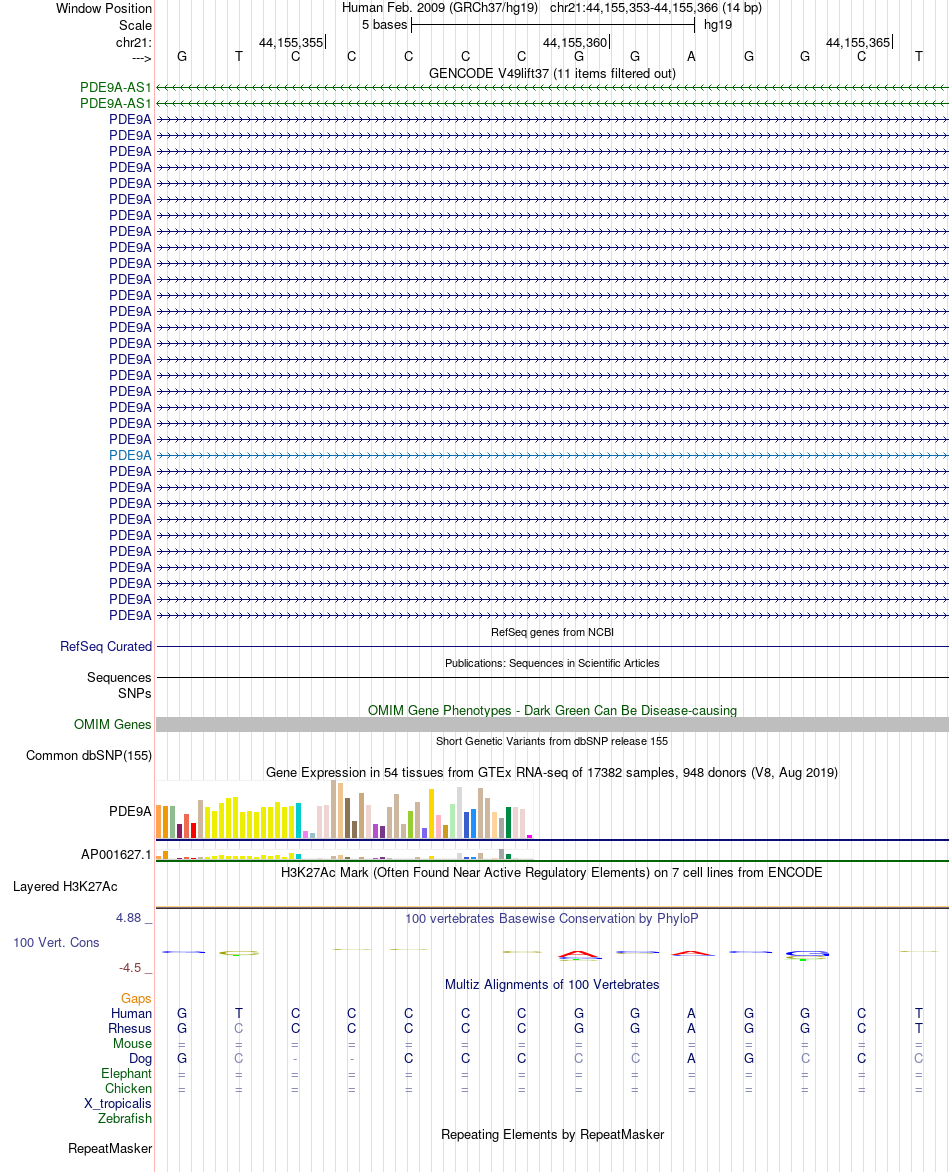950x1172 pixels.
Task: Open OMIM Gene Phenotypes track title
Action: (552, 710)
